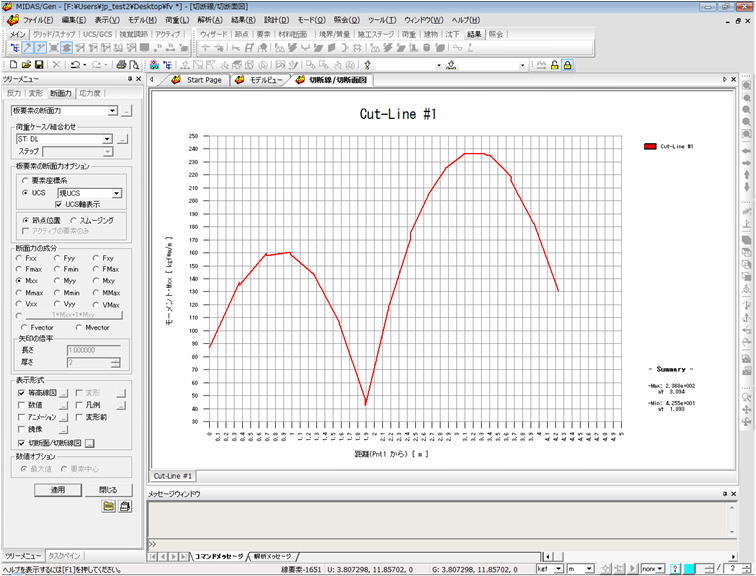Click the タスクペイン tab at bottom left

(x=64, y=556)
